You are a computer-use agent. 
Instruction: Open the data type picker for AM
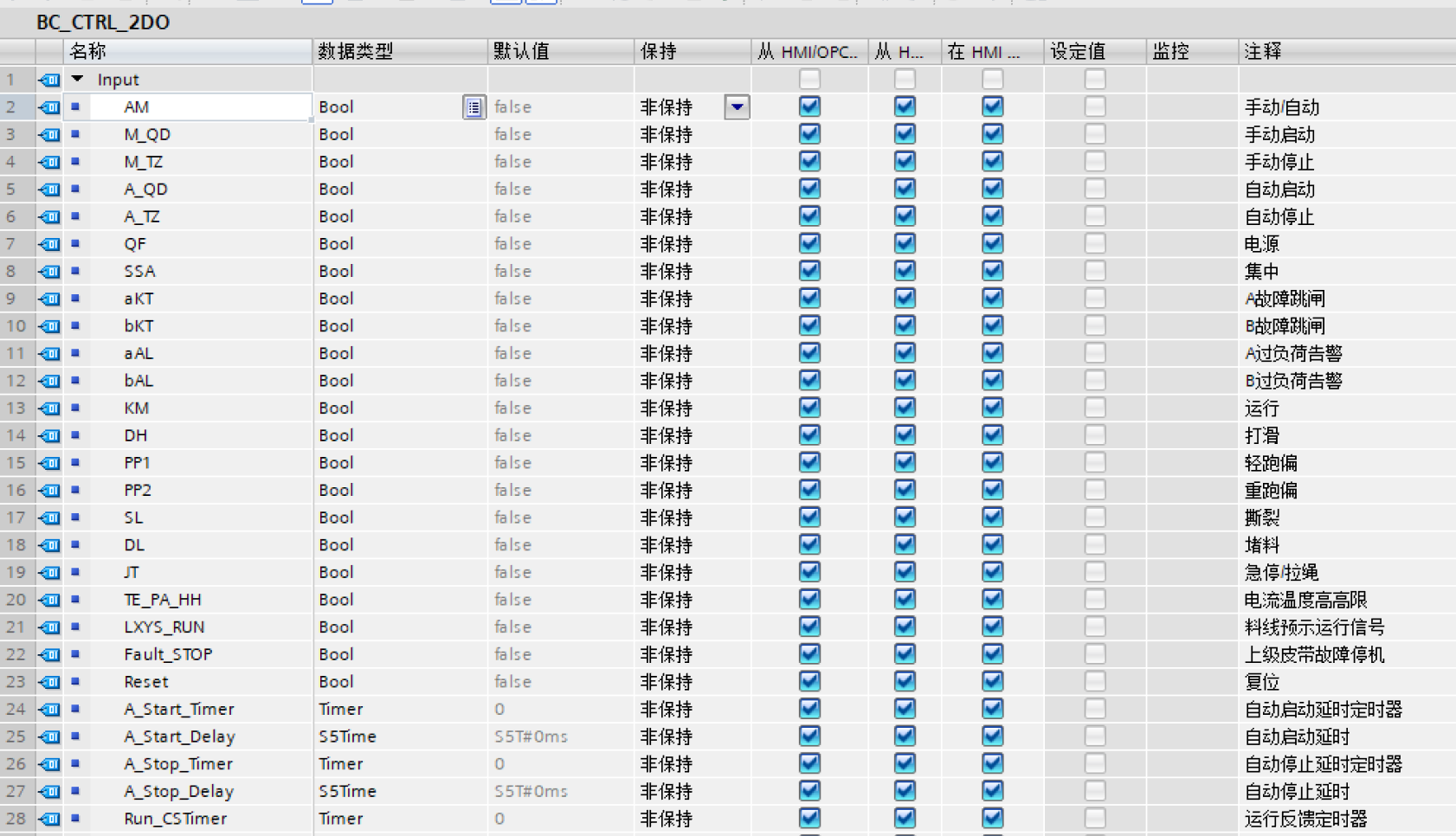[474, 107]
